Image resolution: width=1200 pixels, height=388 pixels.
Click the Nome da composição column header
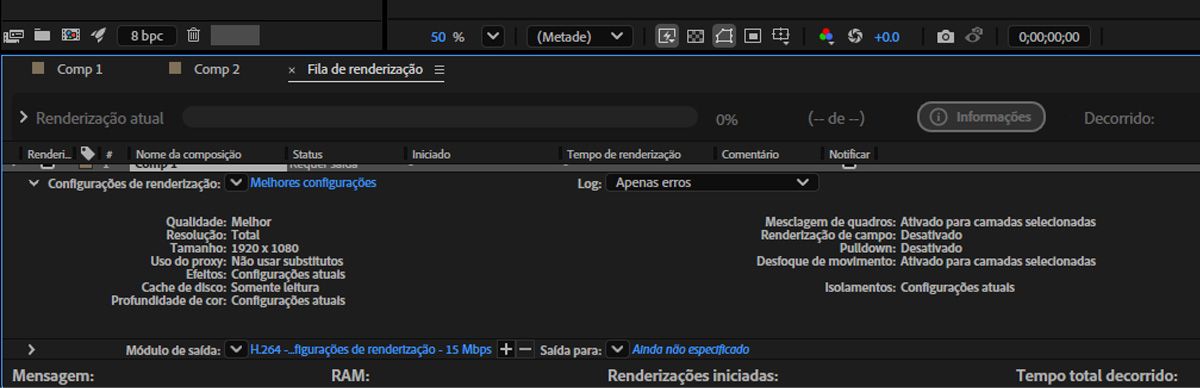189,155
